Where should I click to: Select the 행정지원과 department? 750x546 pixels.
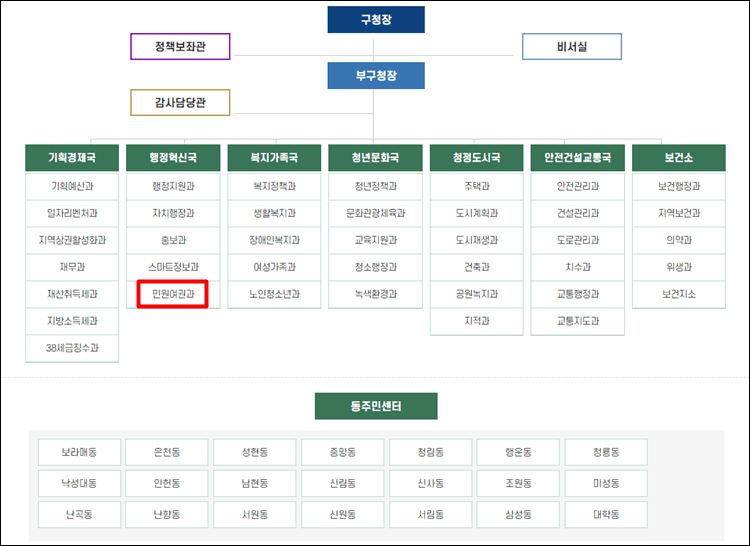[173, 186]
